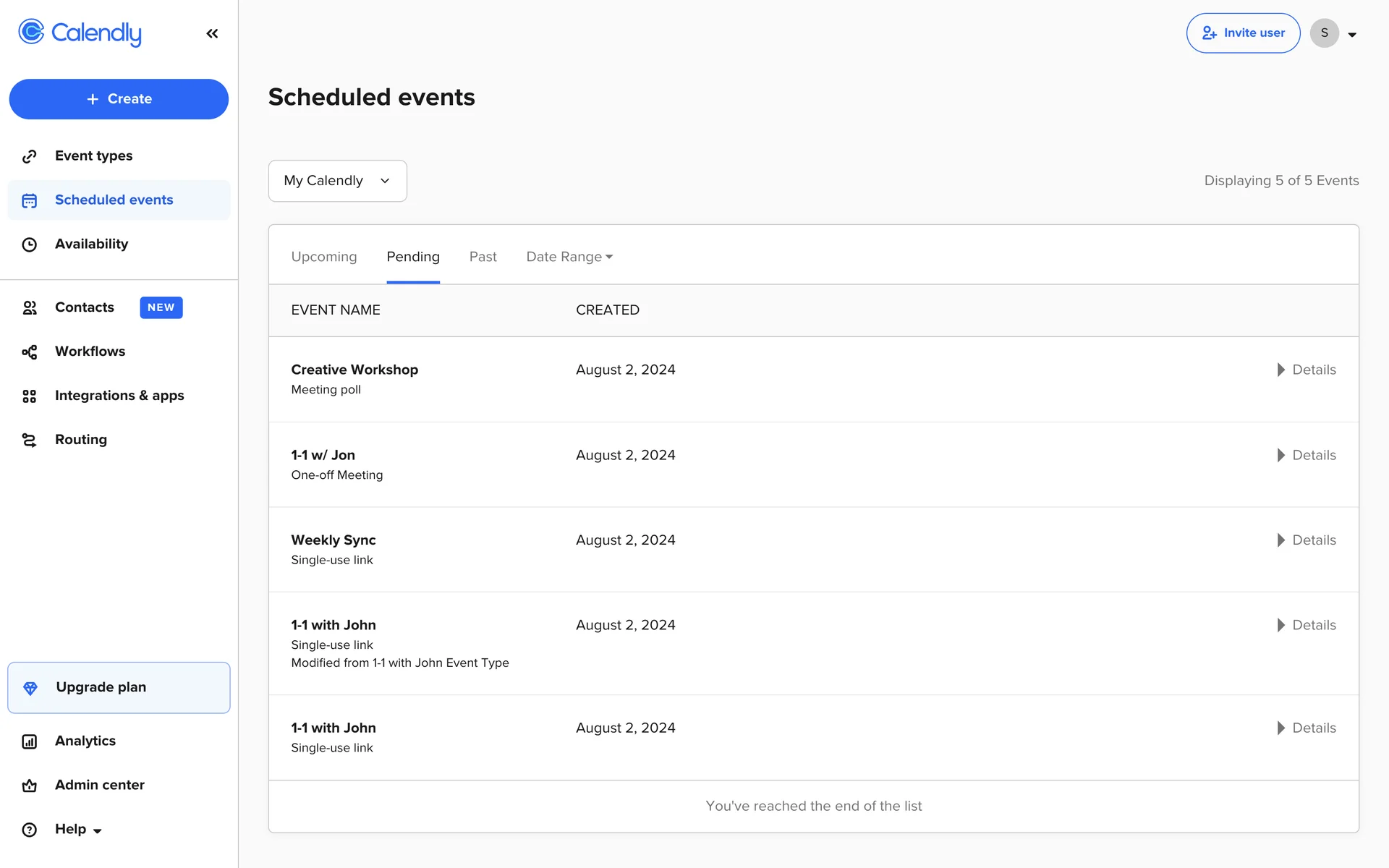Screen dimensions: 1389x868
Task: Click the Event types link icon
Action: [x=30, y=156]
